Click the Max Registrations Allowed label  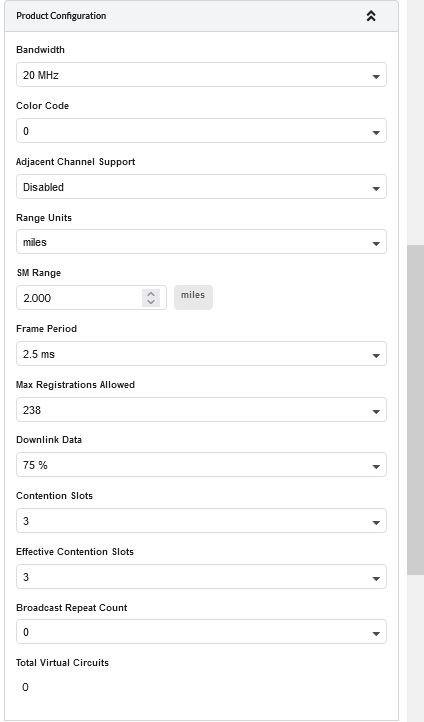(x=75, y=384)
